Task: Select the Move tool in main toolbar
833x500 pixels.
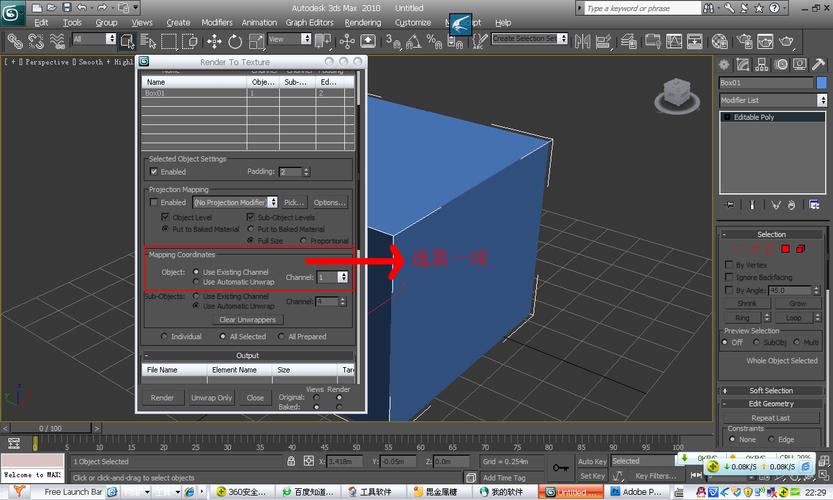Action: (214, 41)
